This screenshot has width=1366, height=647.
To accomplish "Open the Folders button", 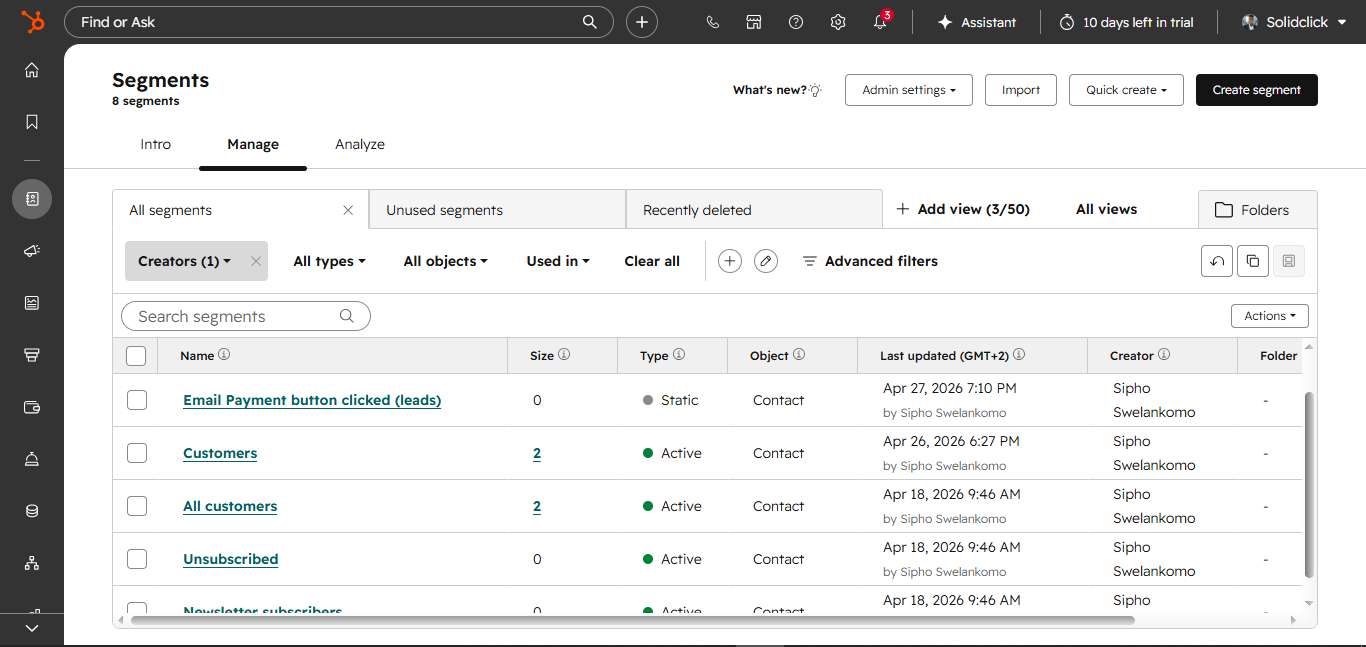I will pyautogui.click(x=1257, y=210).
